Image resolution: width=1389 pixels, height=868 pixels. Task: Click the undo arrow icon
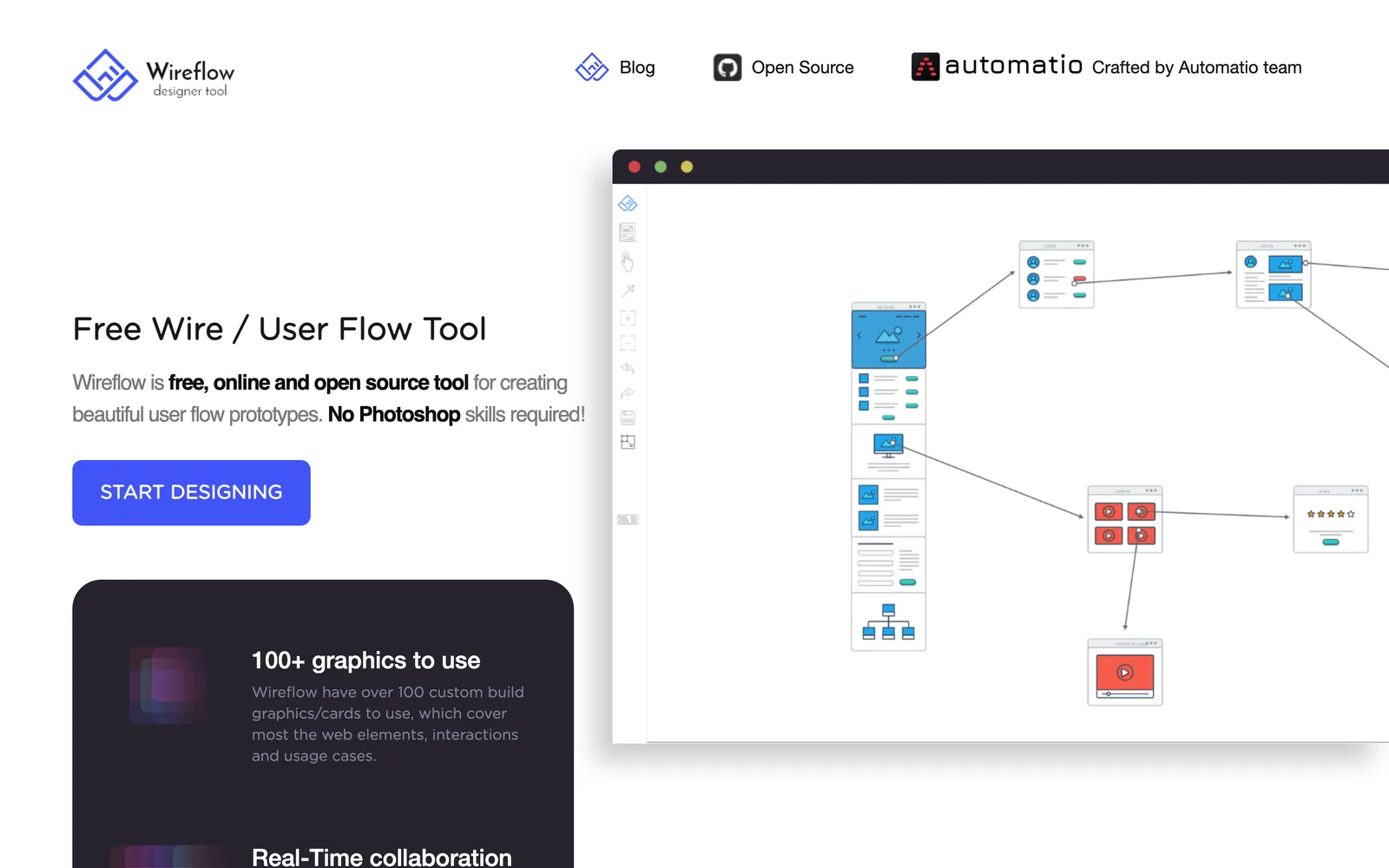coord(628,368)
